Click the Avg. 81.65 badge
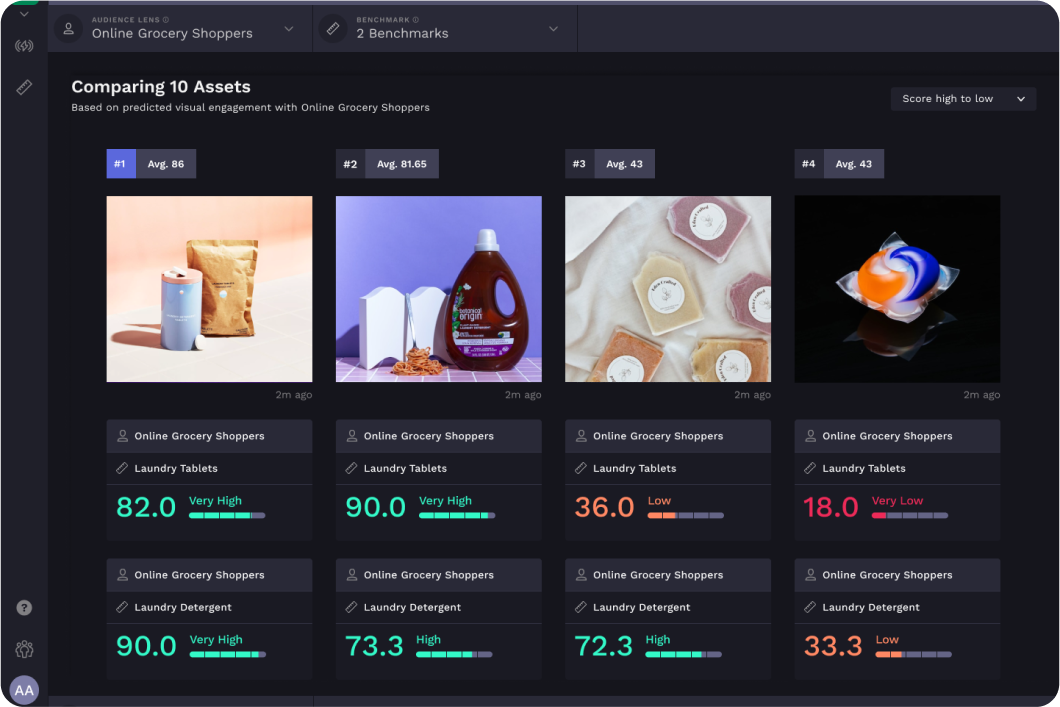The width and height of the screenshot is (1060, 707). pyautogui.click(x=401, y=164)
